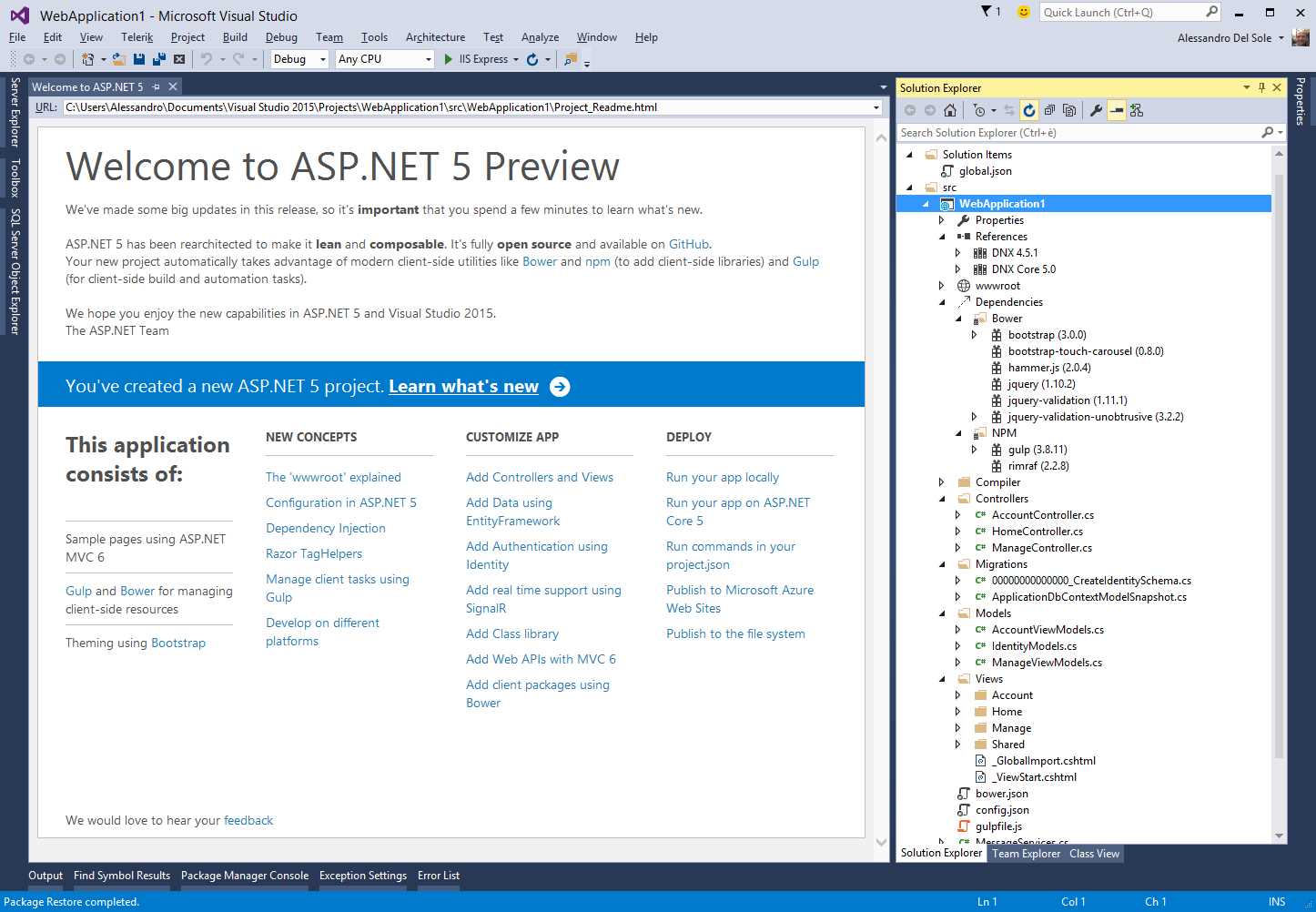Click the Home icon in Solution Explorer
Image resolution: width=1316 pixels, height=912 pixels.
click(x=949, y=110)
